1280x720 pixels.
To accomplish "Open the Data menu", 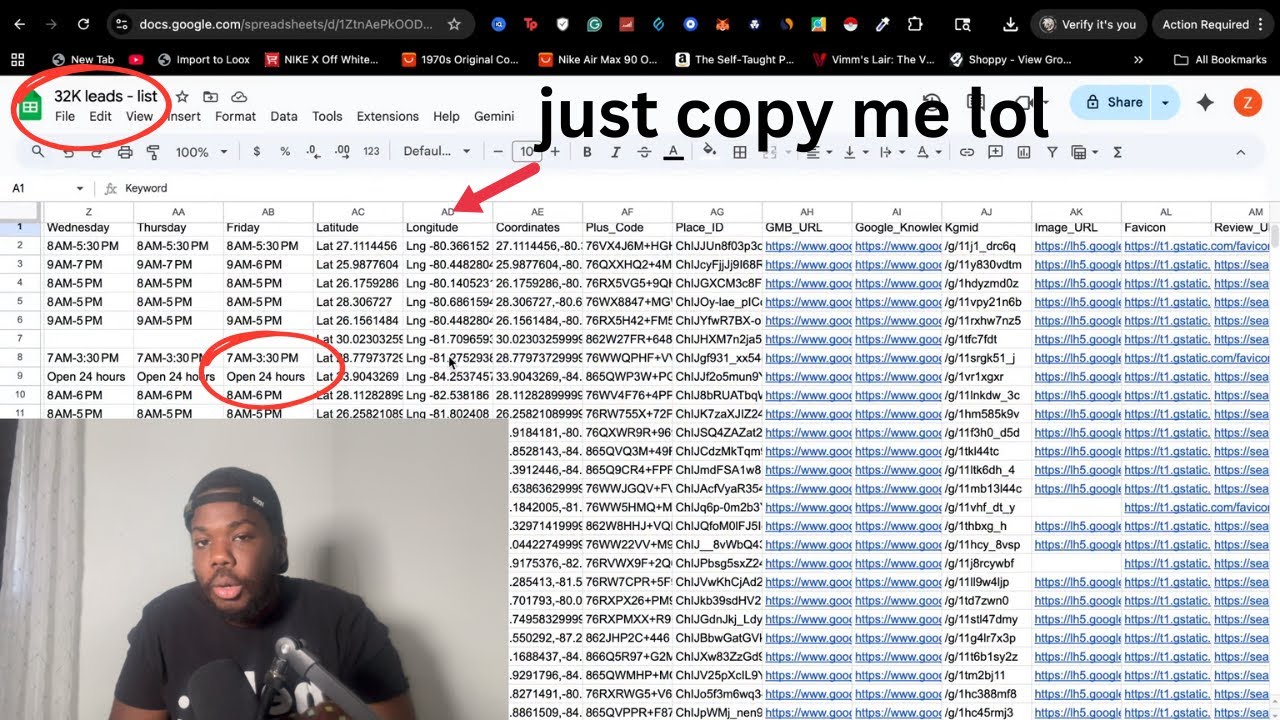I will pos(284,116).
